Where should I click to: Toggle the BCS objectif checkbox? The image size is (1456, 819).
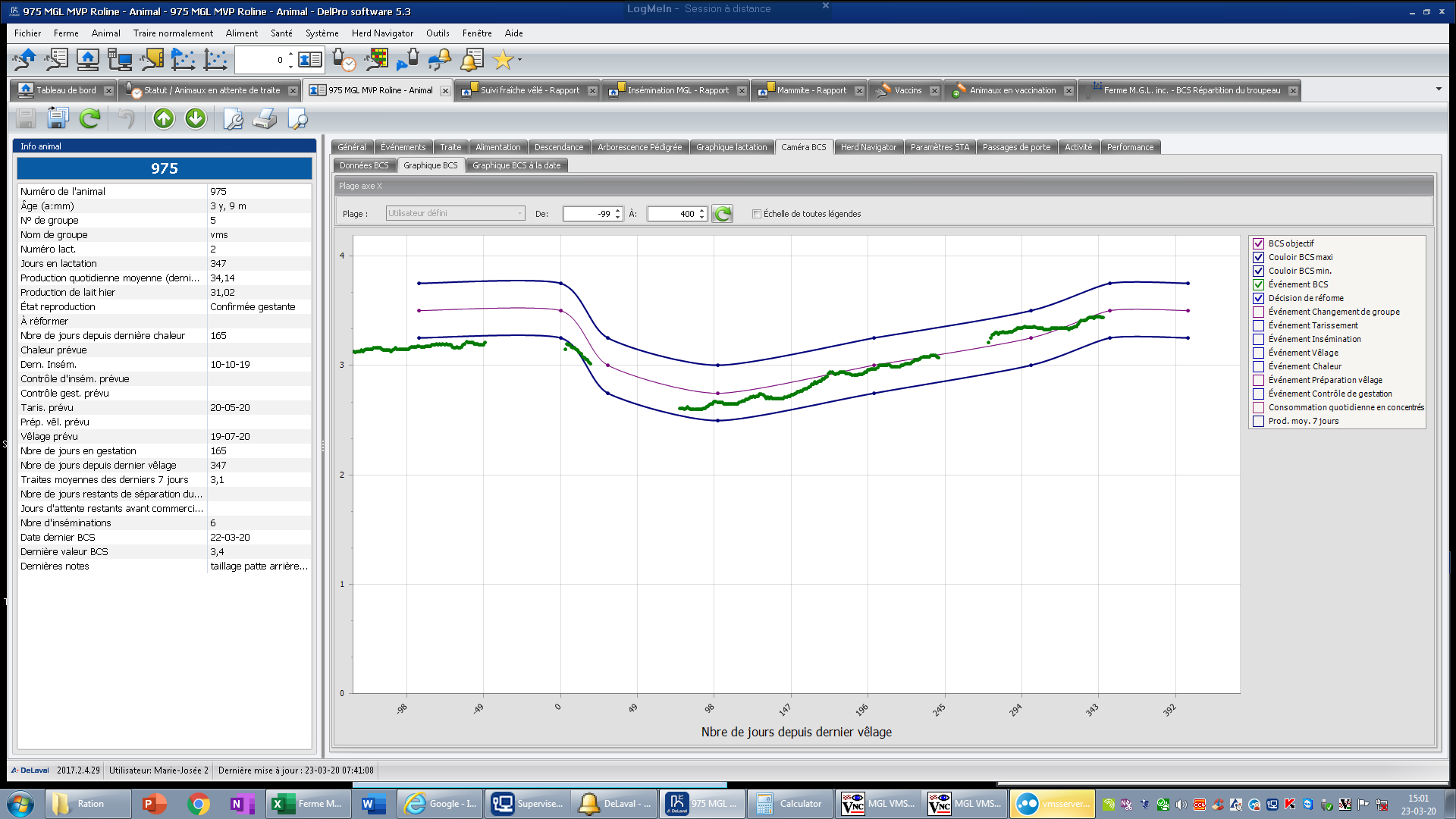coord(1259,243)
